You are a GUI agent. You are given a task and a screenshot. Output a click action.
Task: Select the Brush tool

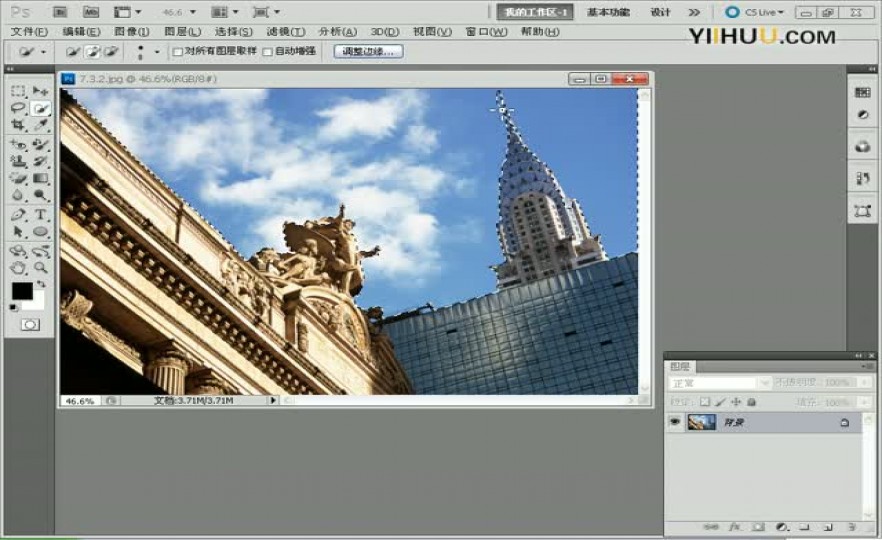coord(40,145)
